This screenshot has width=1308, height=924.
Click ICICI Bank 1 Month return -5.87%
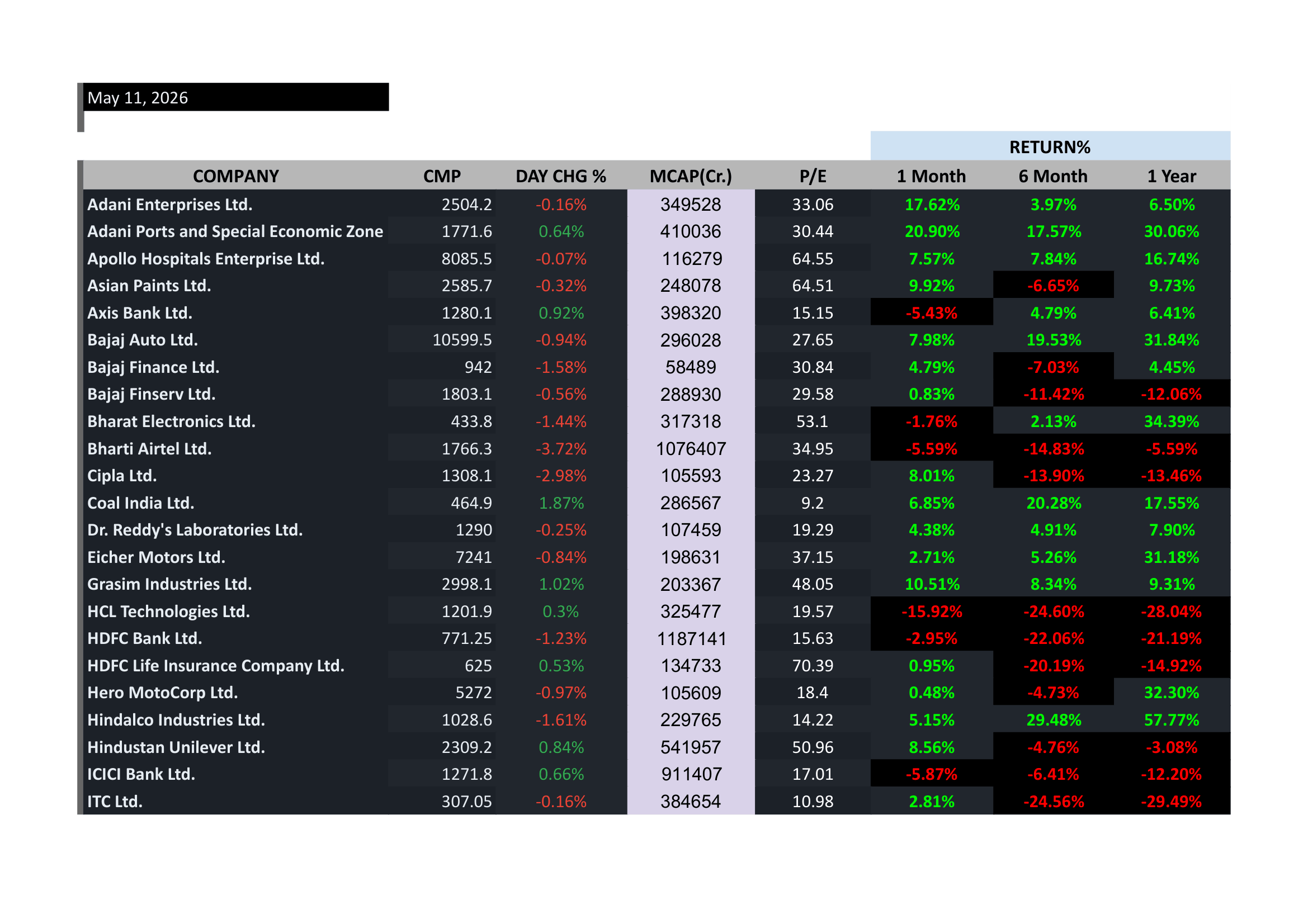click(x=932, y=774)
